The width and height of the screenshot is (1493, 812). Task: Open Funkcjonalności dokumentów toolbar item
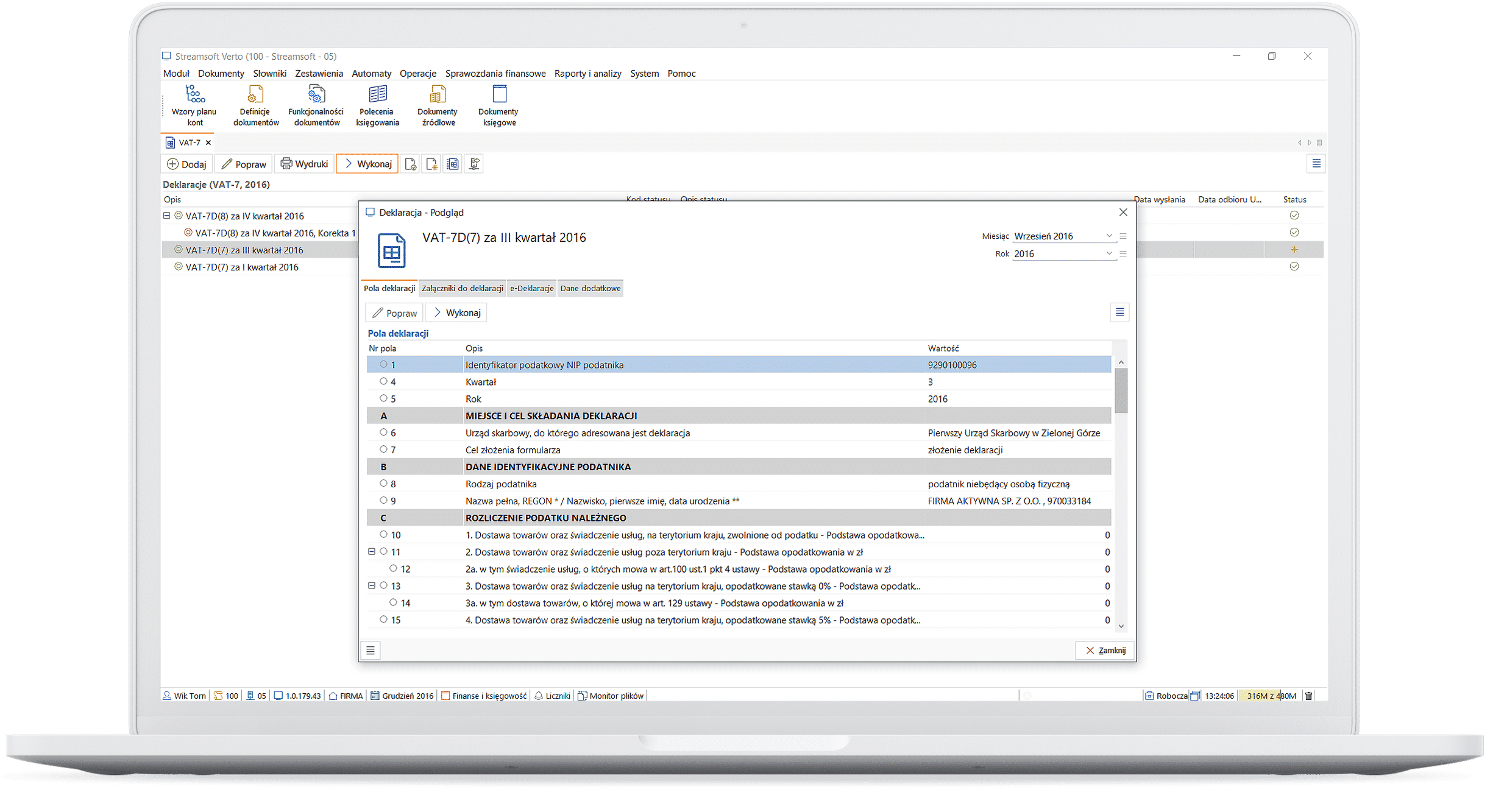(x=316, y=105)
